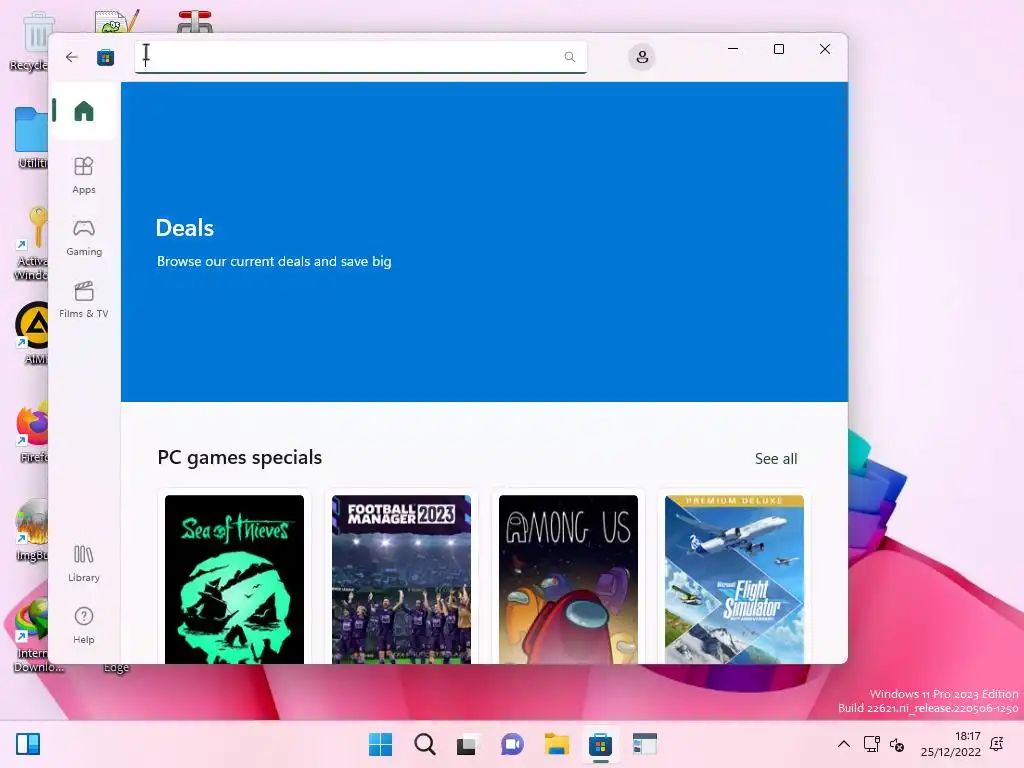The height and width of the screenshot is (768, 1024).
Task: Click See all for PC games specials
Action: click(x=776, y=459)
